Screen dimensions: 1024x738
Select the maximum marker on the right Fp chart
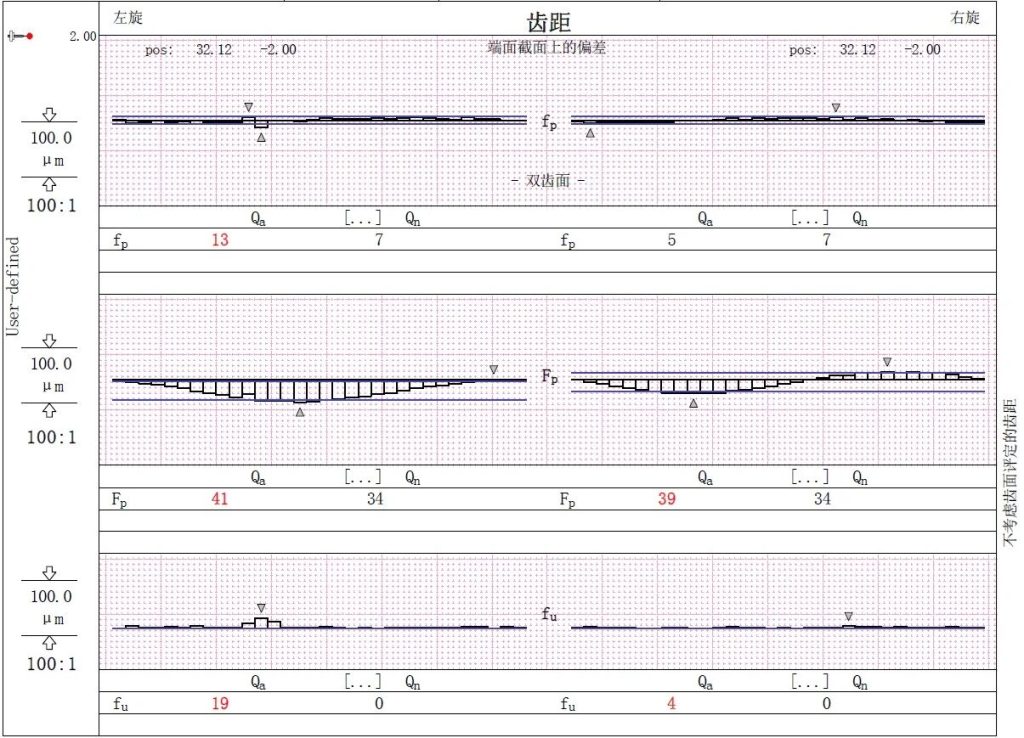tap(887, 361)
